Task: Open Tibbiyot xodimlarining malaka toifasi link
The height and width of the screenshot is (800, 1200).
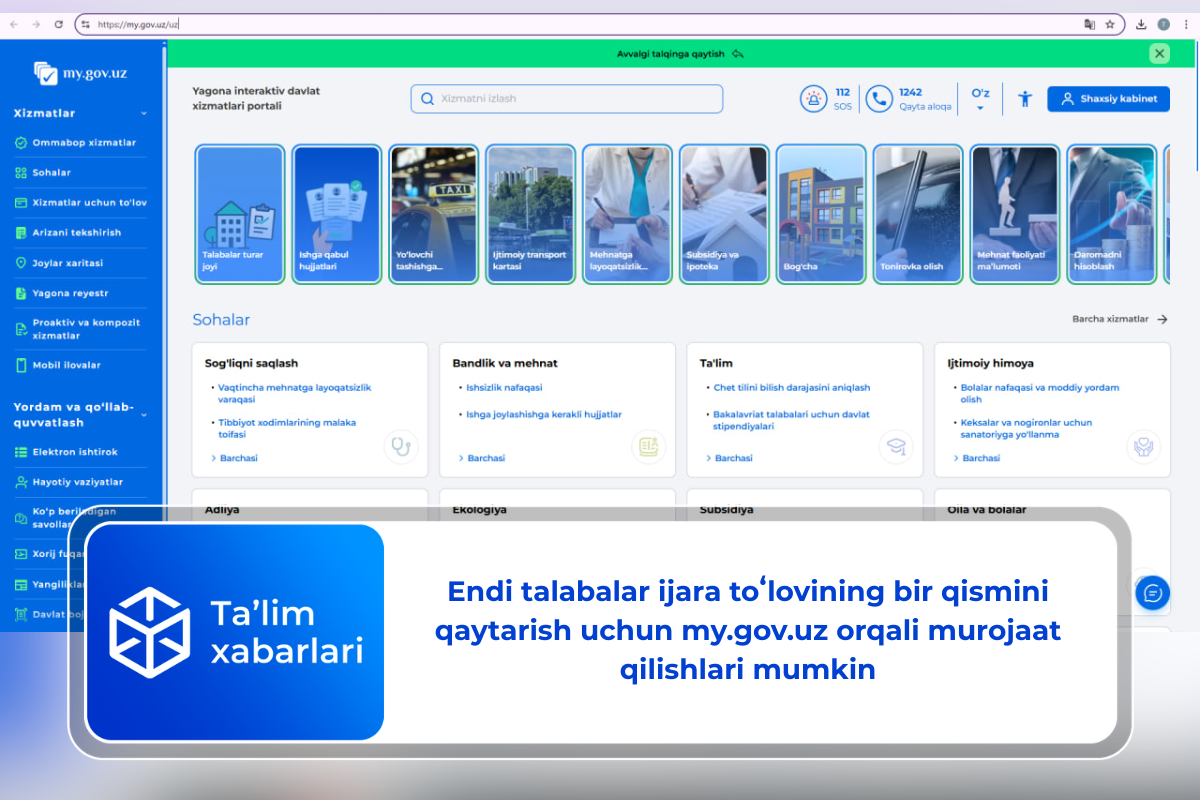Action: 287,428
